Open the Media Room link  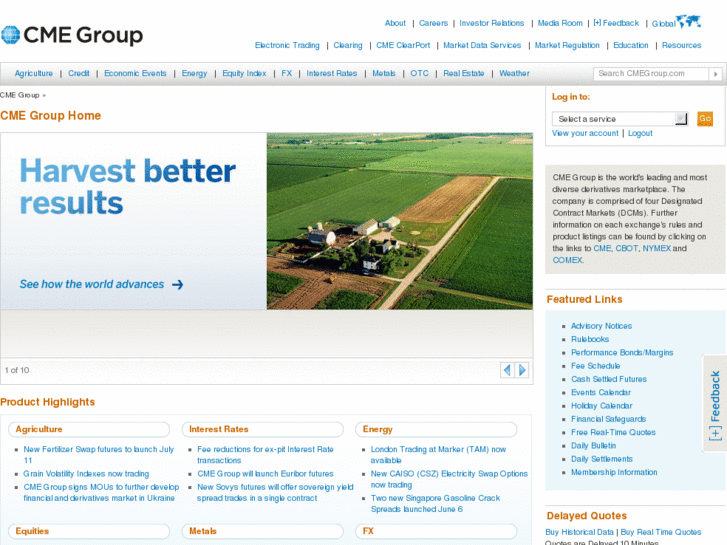[560, 23]
